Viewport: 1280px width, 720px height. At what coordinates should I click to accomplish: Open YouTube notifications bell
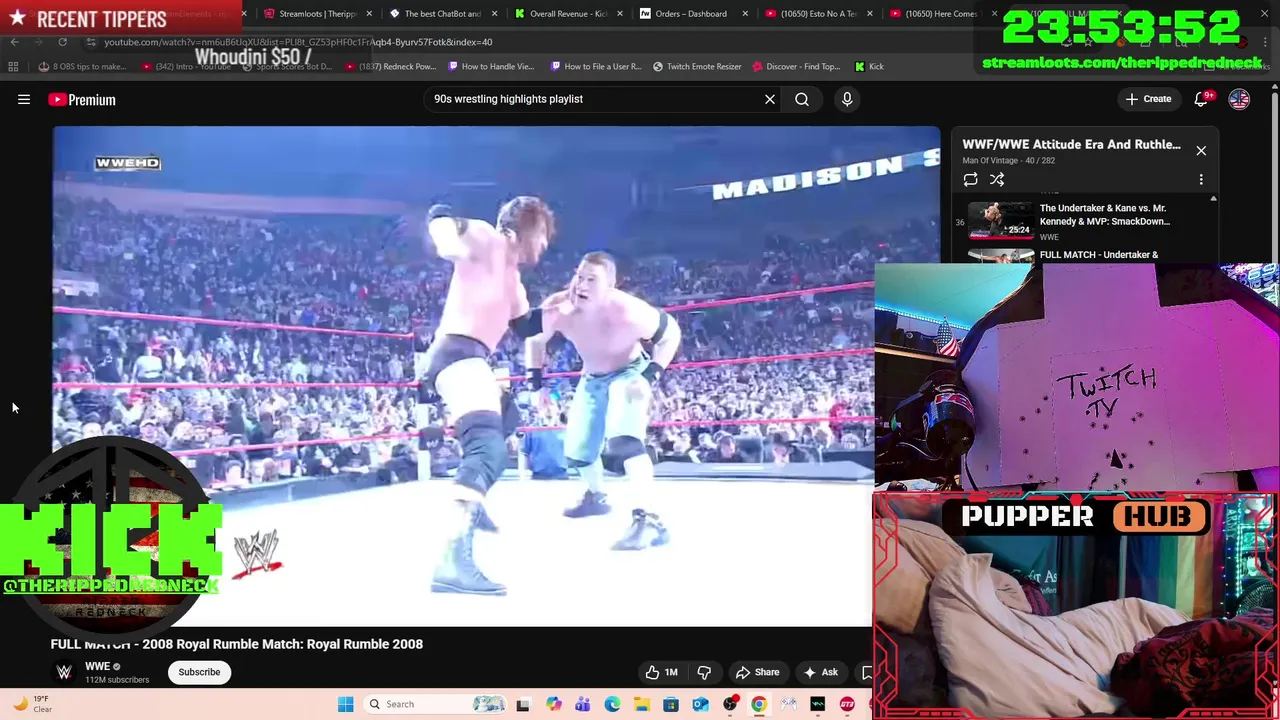[1203, 99]
